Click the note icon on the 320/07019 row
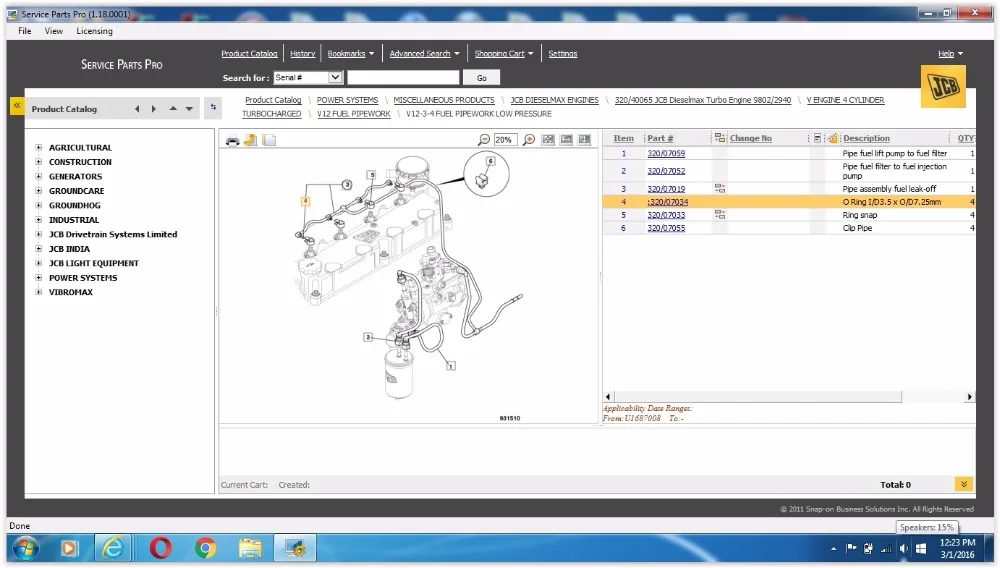Image resolution: width=1000 pixels, height=568 pixels. (719, 188)
